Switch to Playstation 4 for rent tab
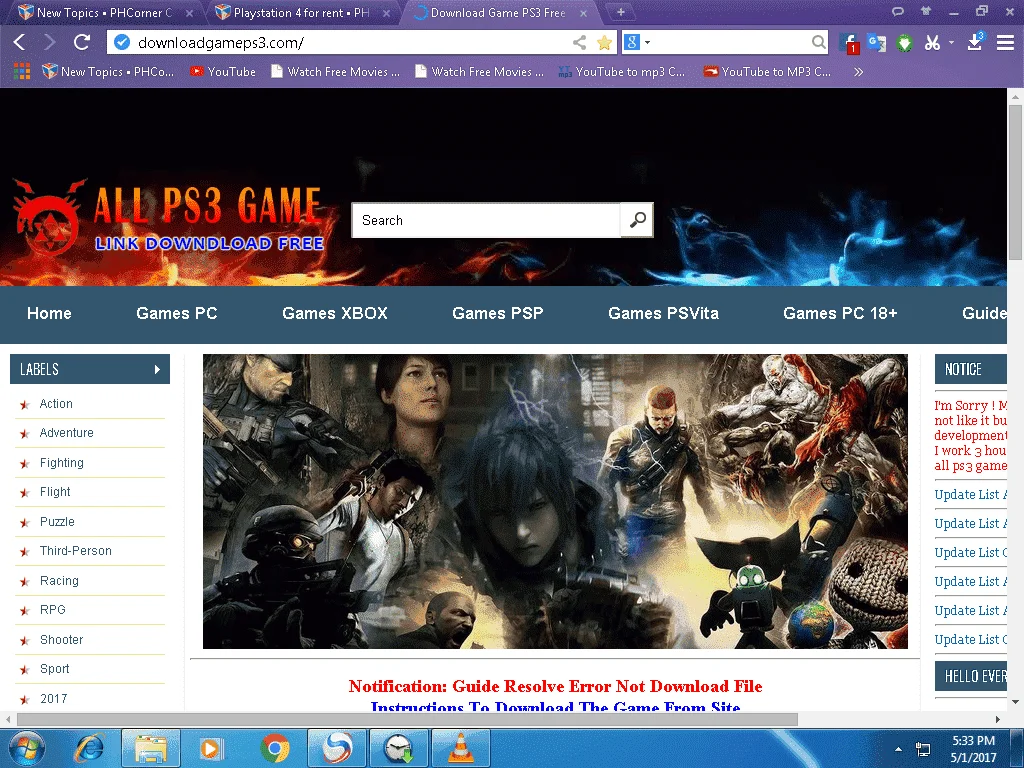This screenshot has height=768, width=1024. [302, 12]
